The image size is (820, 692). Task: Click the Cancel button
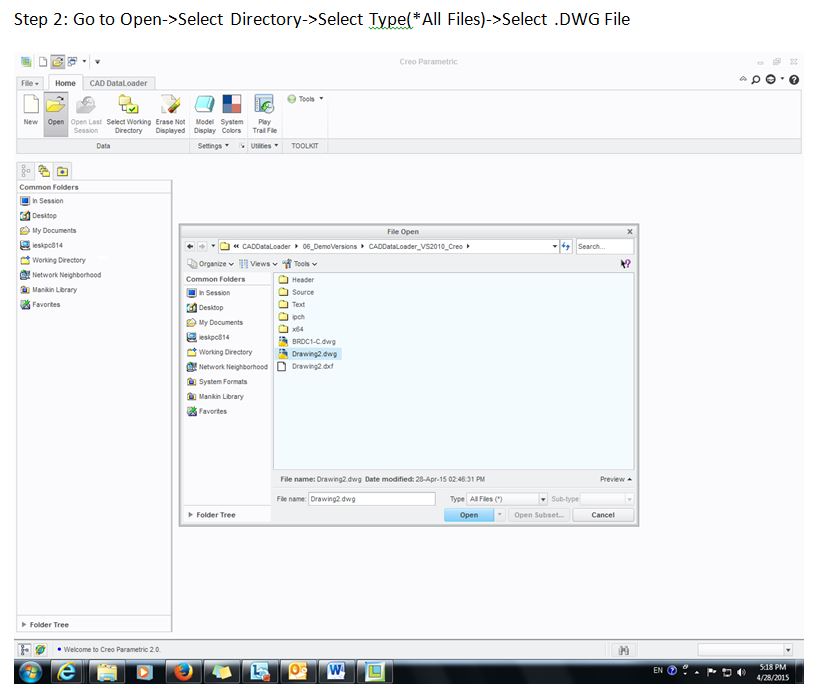603,515
